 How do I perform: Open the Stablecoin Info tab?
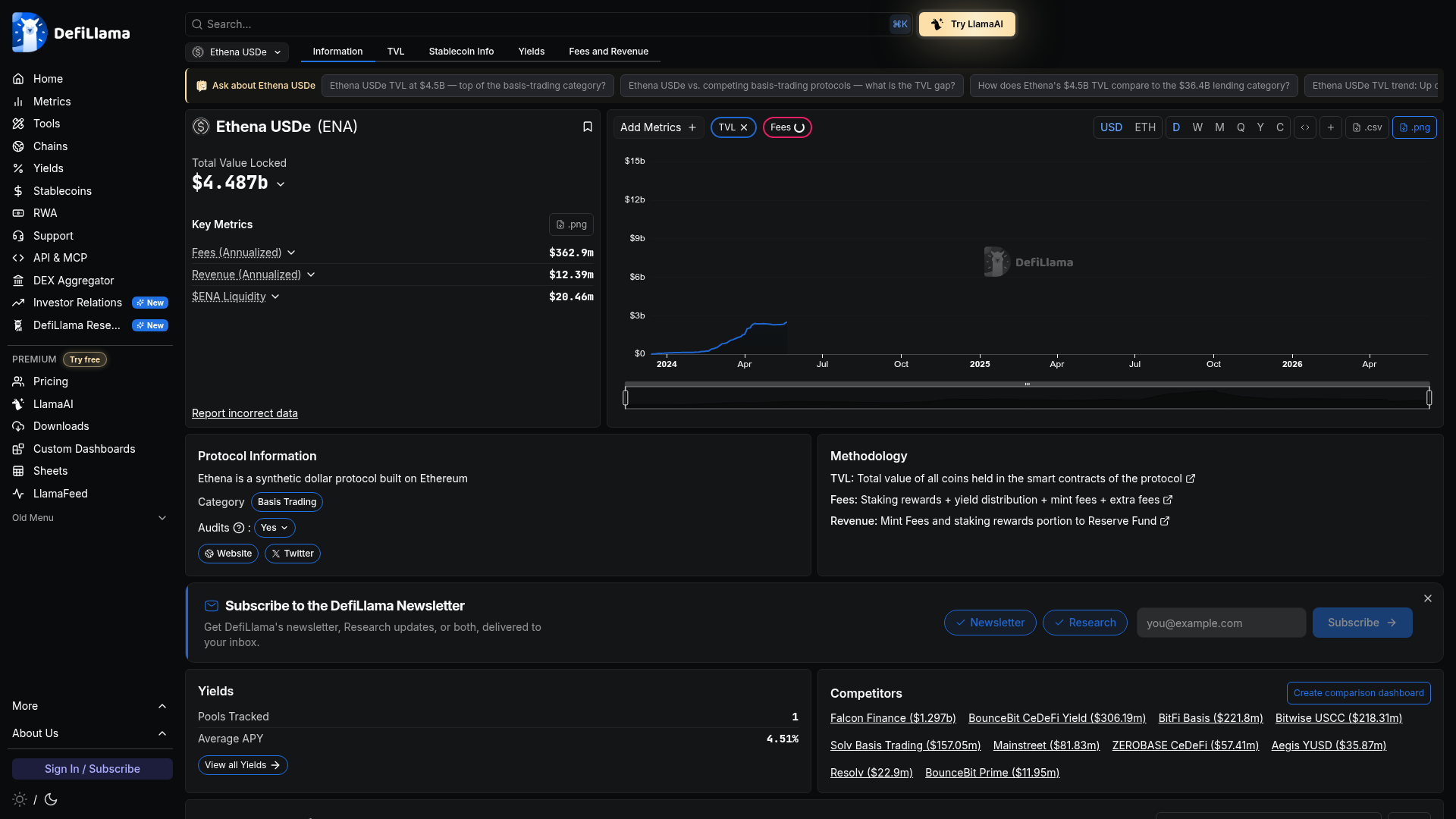pyautogui.click(x=461, y=52)
